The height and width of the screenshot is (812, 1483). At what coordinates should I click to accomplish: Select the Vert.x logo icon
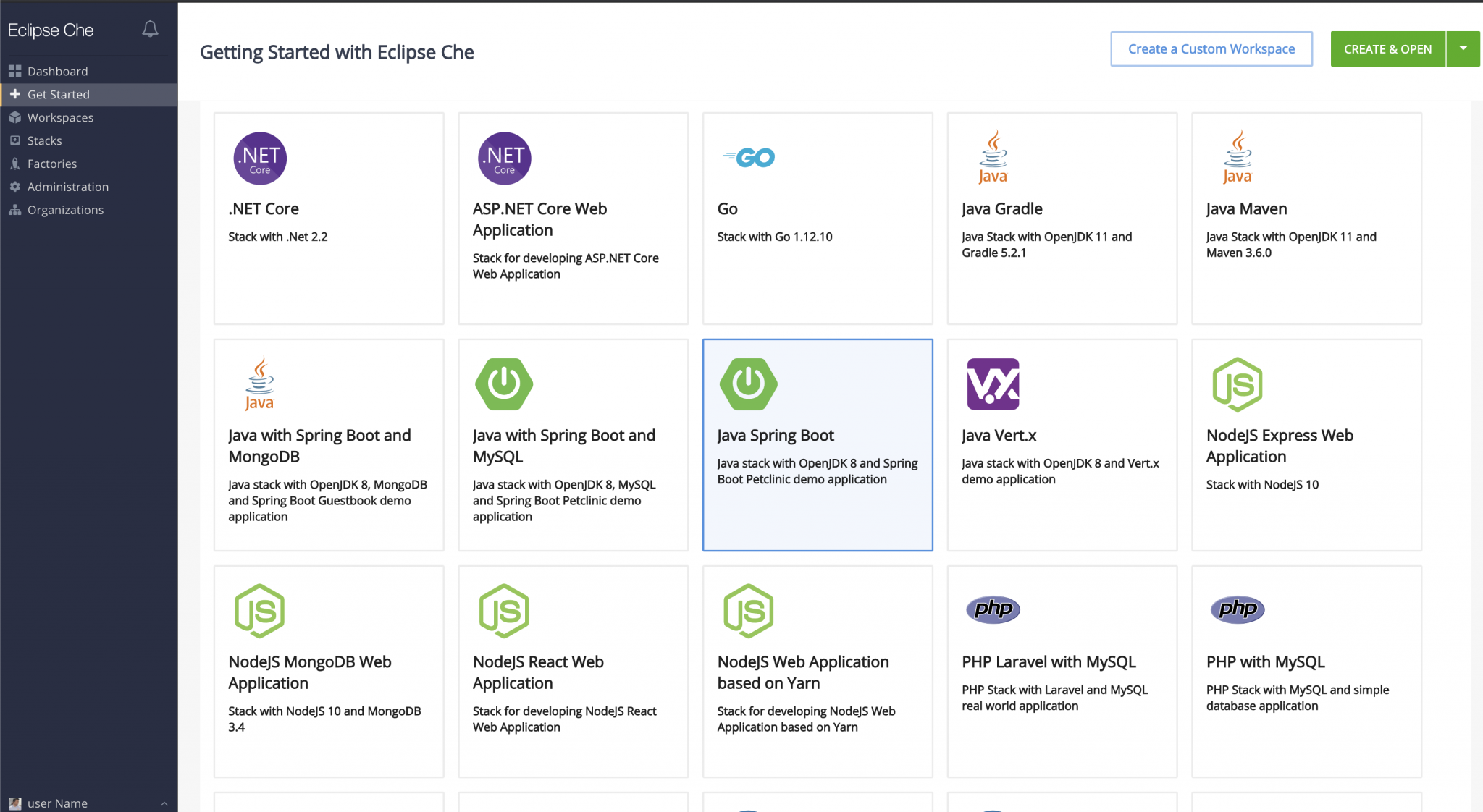[x=993, y=384]
